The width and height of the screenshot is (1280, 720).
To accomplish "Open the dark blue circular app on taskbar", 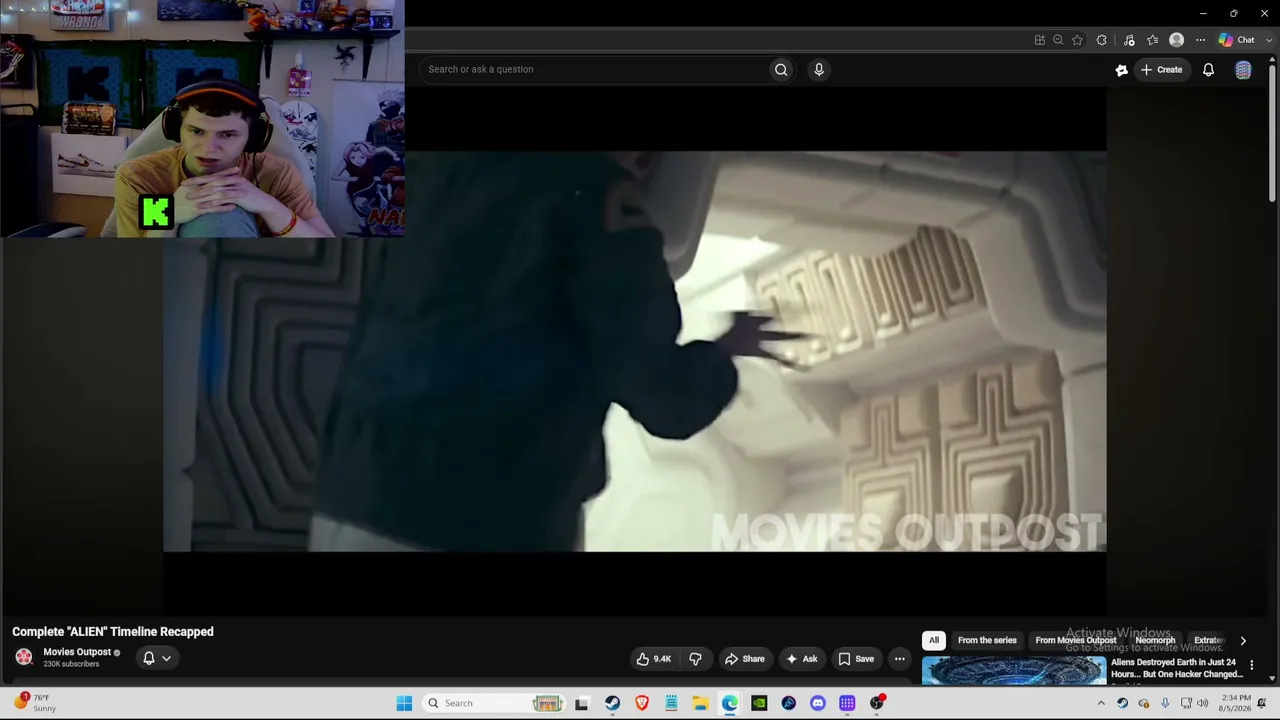I will point(789,703).
